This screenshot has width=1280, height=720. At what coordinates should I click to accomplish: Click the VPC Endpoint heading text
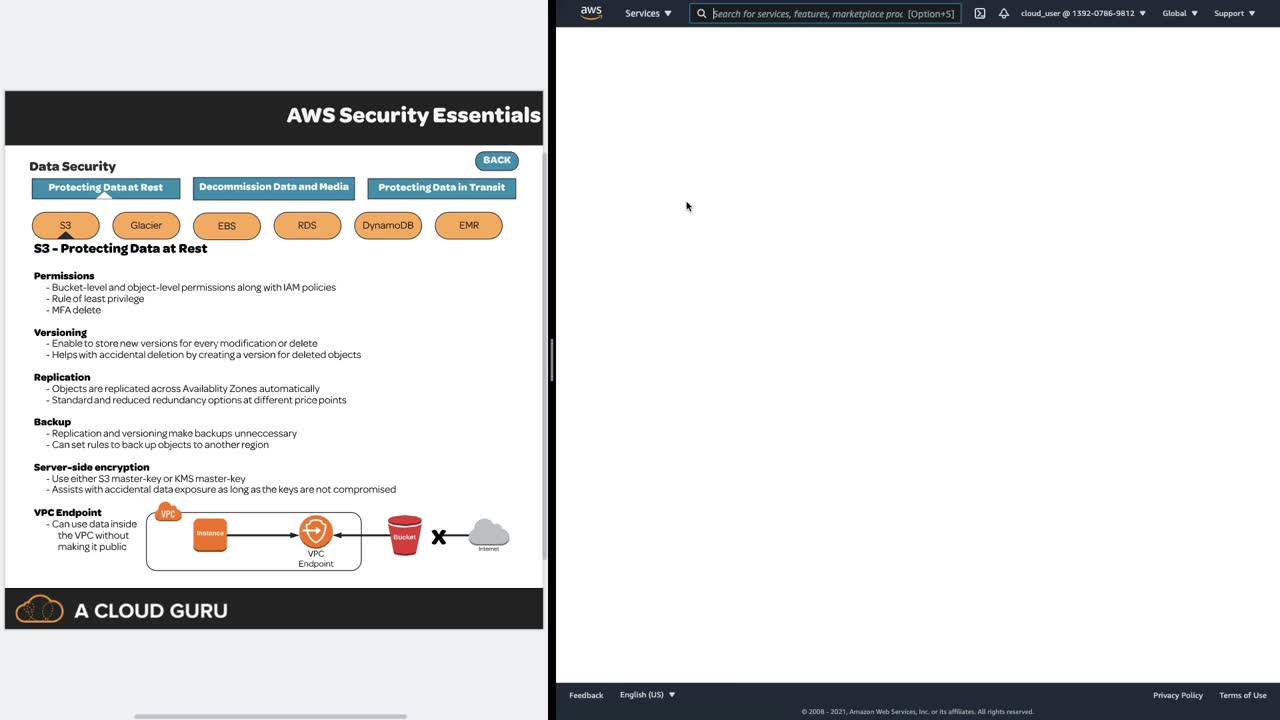68,513
